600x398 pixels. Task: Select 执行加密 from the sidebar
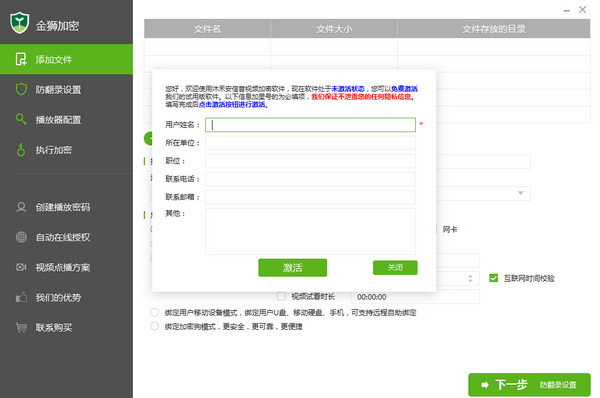pyautogui.click(x=66, y=150)
